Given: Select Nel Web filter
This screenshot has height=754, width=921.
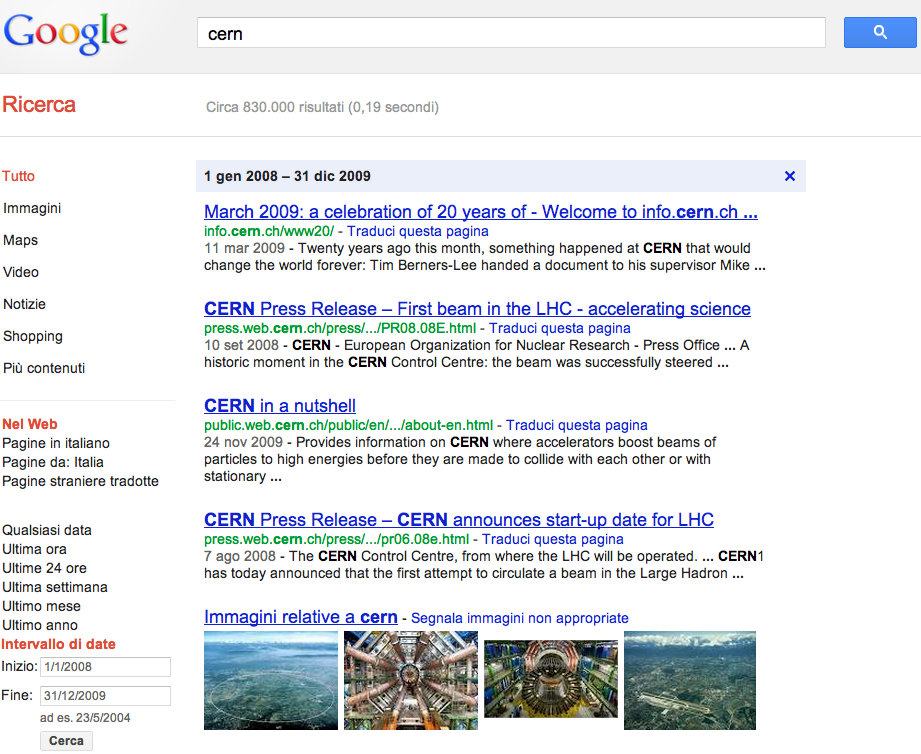Looking at the screenshot, I should coord(29,424).
